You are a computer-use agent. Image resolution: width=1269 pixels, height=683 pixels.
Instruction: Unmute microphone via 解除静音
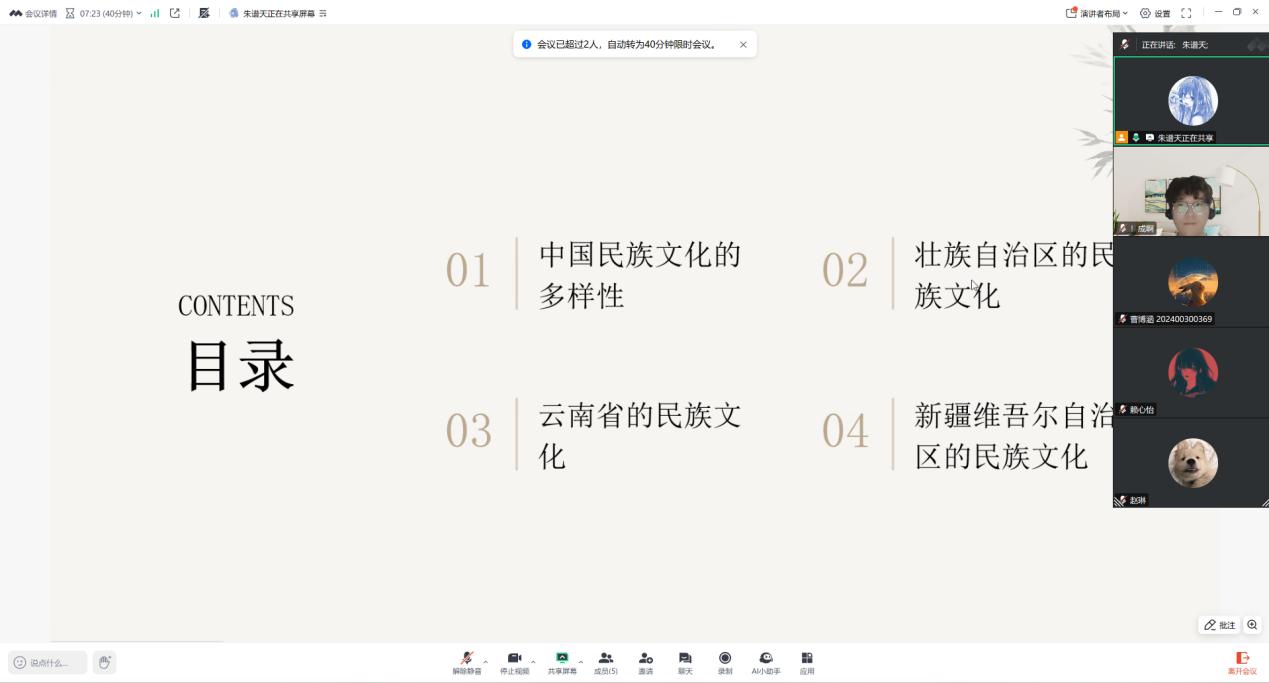coord(467,663)
